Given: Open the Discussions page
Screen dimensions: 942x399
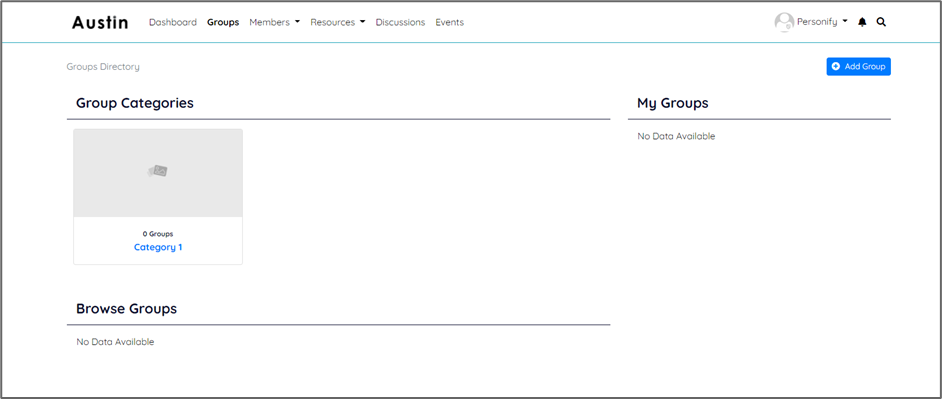Looking at the screenshot, I should pos(400,22).
